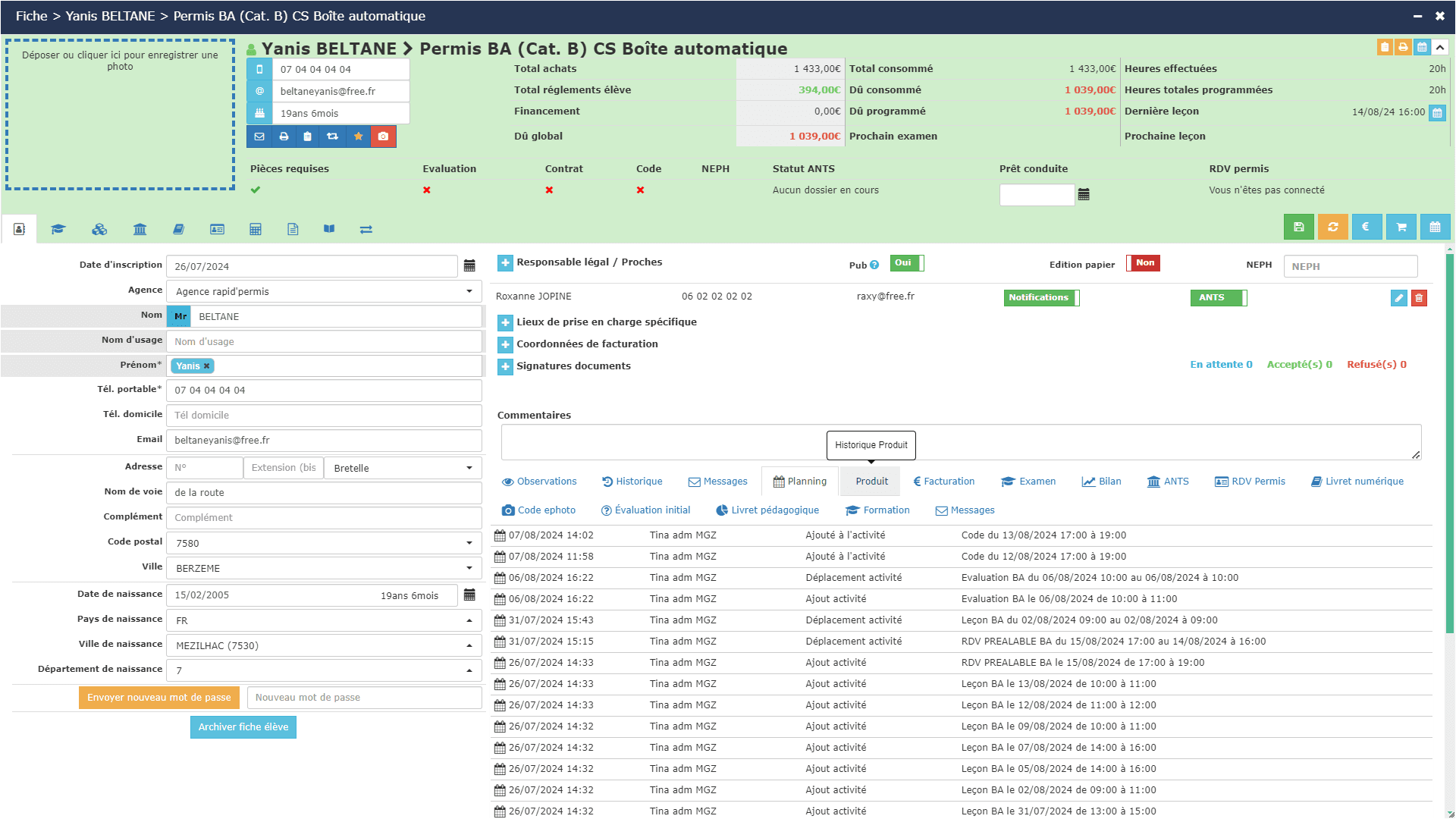Toggle the Mr title button
The image size is (1456, 819).
[x=180, y=317]
